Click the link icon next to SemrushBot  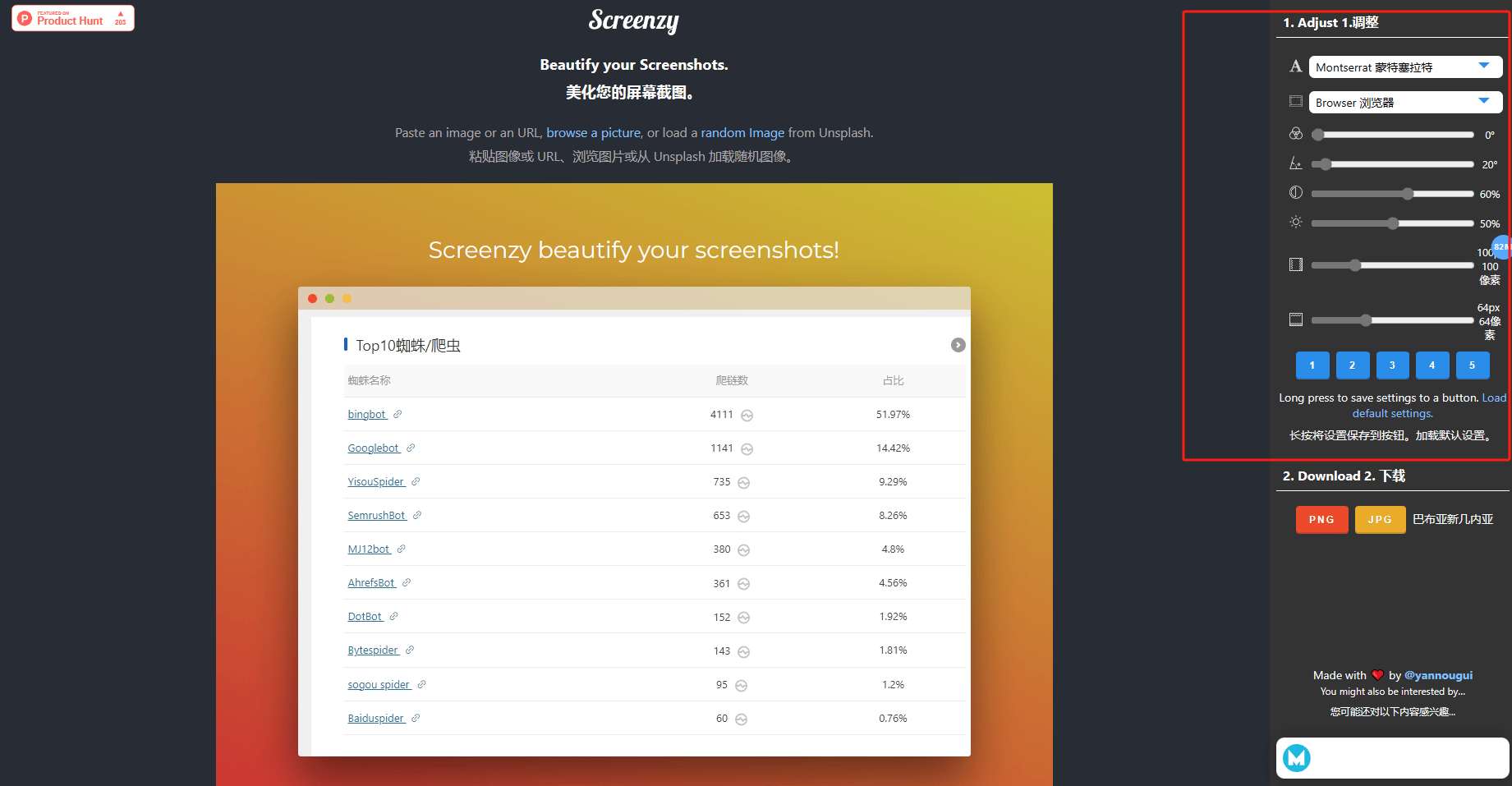click(417, 516)
